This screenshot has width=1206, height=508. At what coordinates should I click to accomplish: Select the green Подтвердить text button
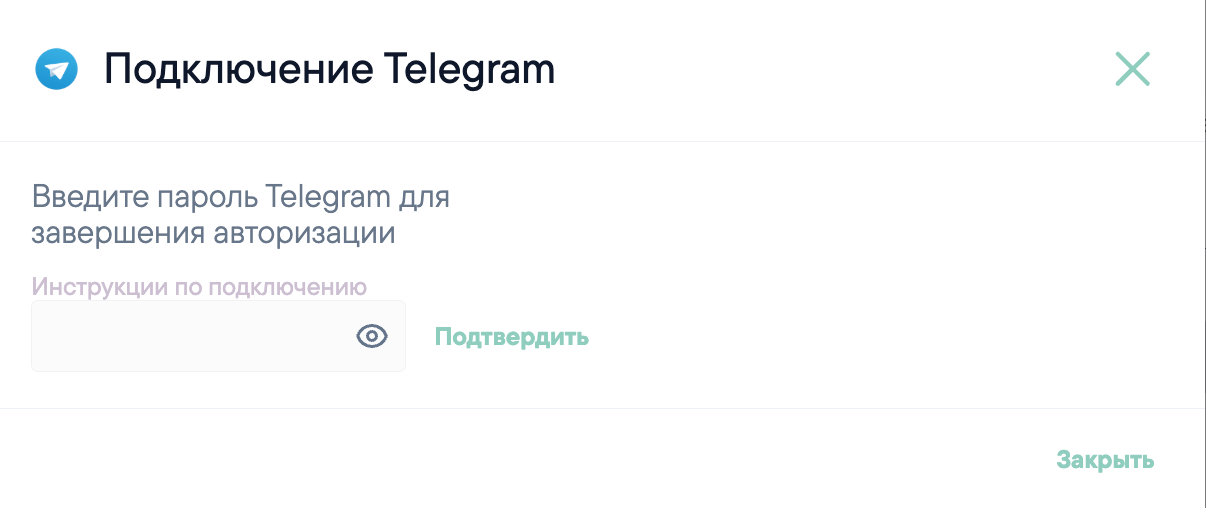click(512, 337)
